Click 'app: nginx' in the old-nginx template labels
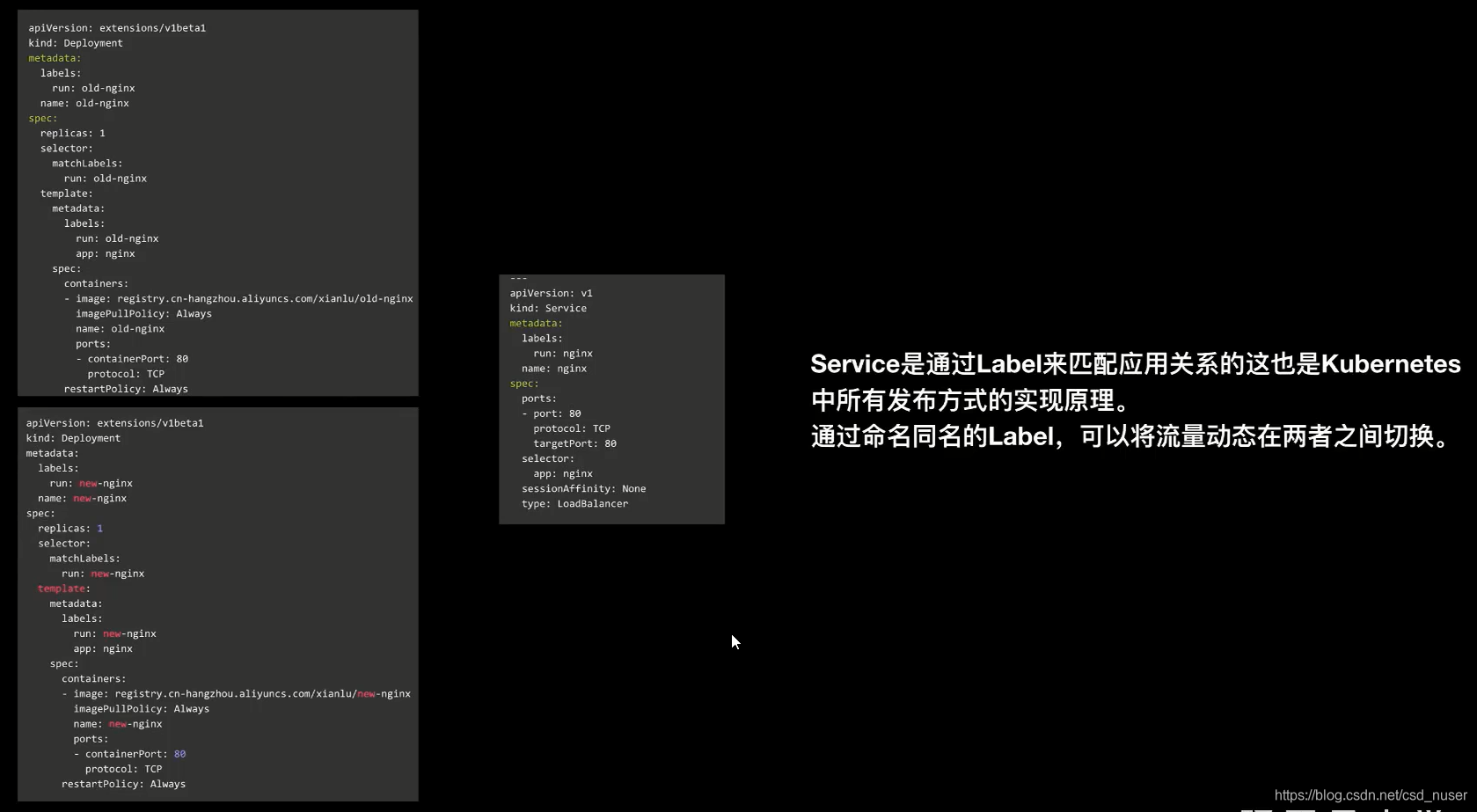Viewport: 1477px width, 812px height. tap(106, 253)
